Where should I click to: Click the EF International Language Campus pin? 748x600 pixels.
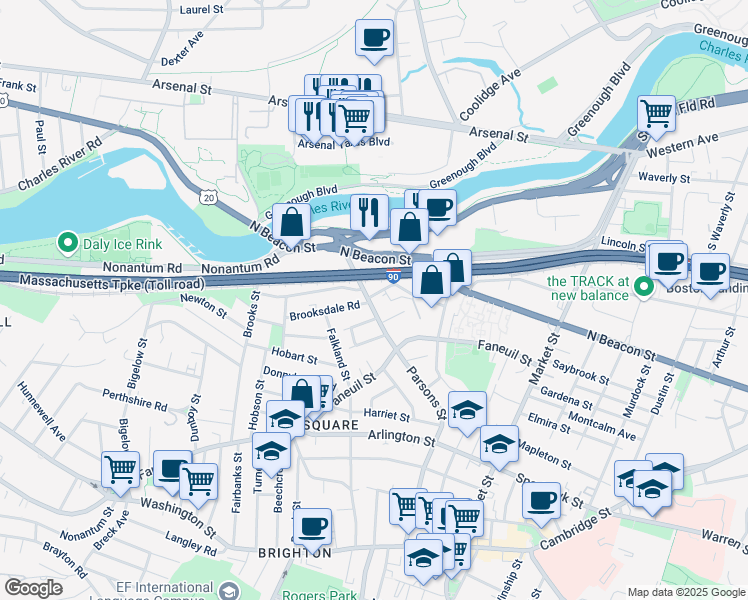230,591
